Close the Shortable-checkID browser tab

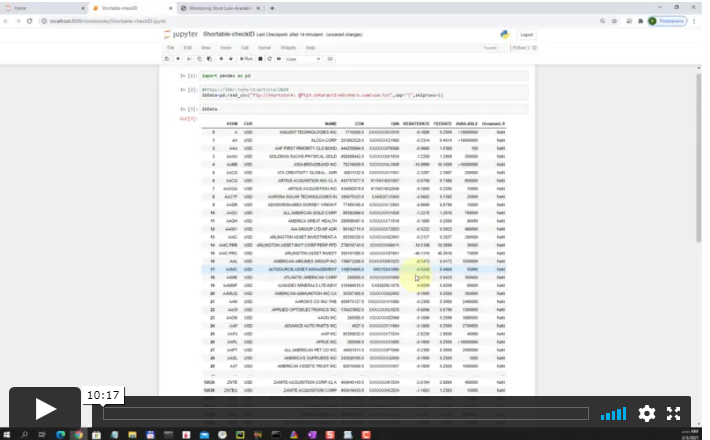pyautogui.click(x=170, y=8)
